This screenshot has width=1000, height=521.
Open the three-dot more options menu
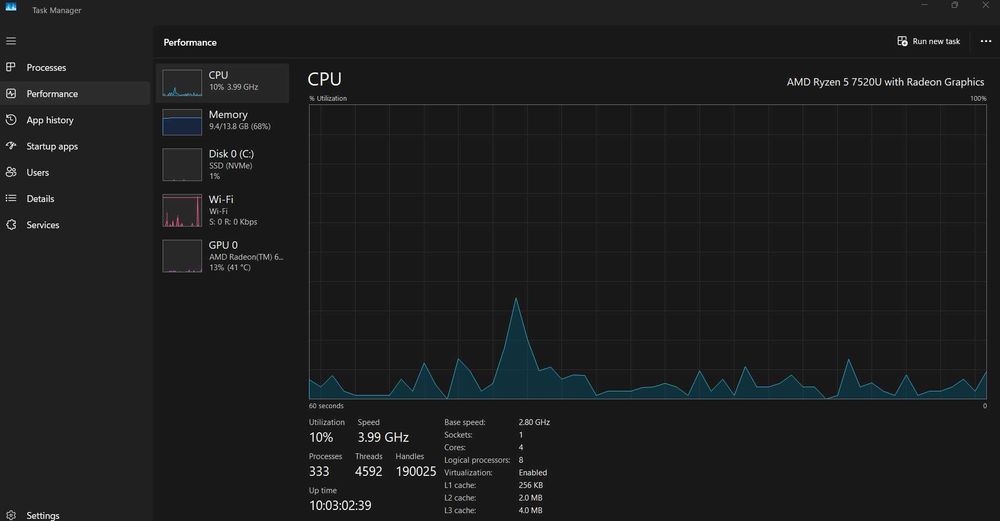pos(985,41)
